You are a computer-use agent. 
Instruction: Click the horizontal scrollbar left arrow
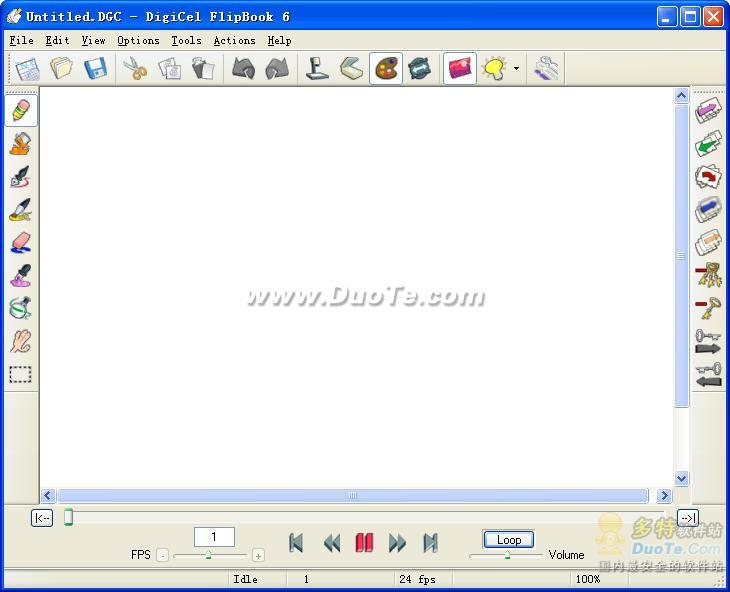point(48,496)
